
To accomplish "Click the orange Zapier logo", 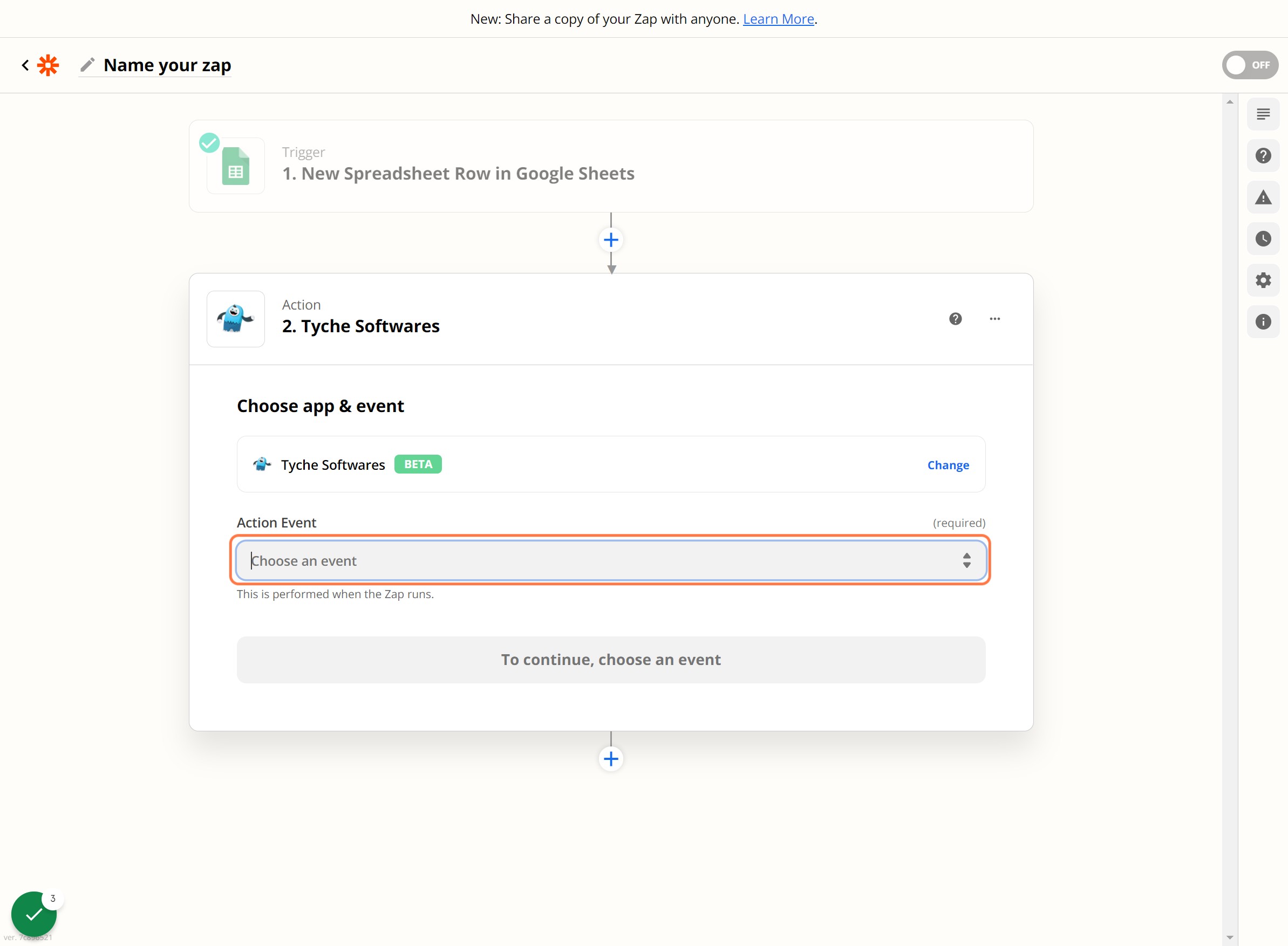I will tap(48, 65).
